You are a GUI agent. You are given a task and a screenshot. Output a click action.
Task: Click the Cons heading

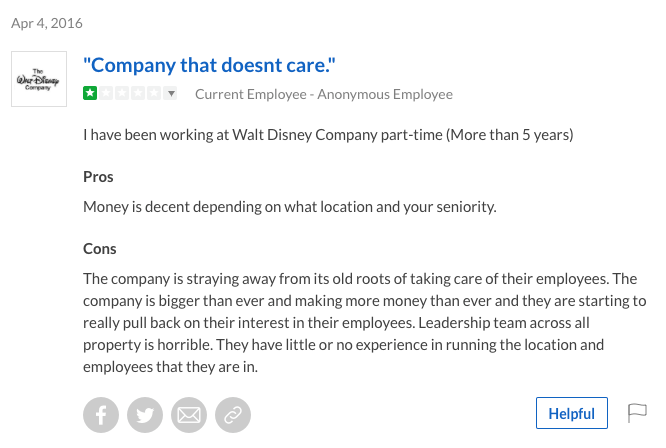(x=99, y=249)
